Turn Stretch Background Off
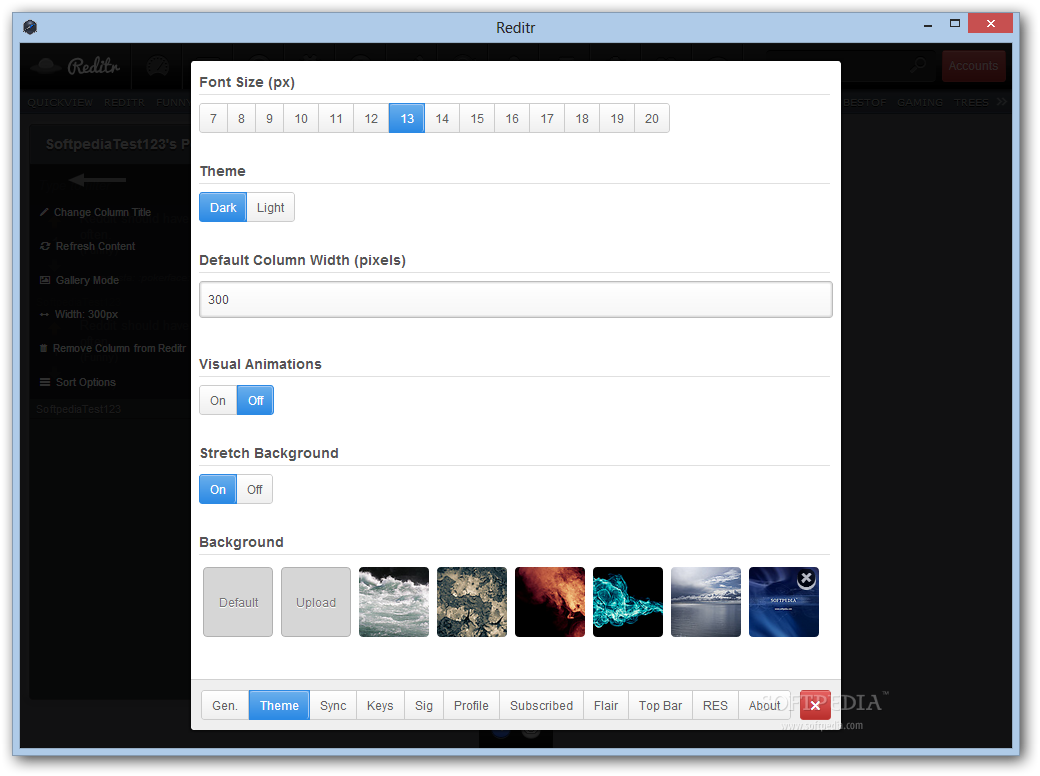This screenshot has height=776, width=1040. pos(255,489)
